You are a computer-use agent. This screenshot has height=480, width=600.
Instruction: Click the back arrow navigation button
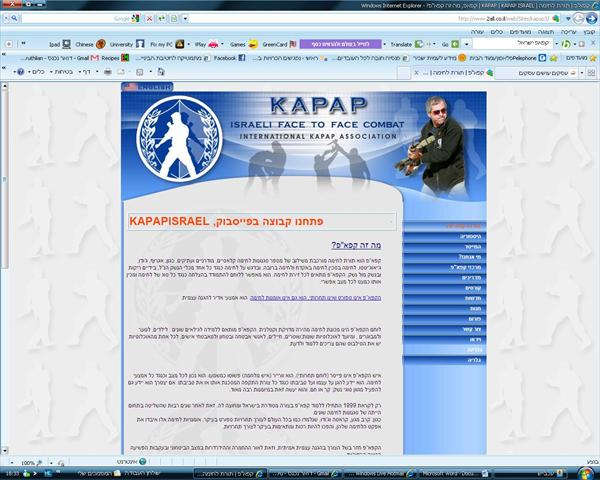(579, 18)
